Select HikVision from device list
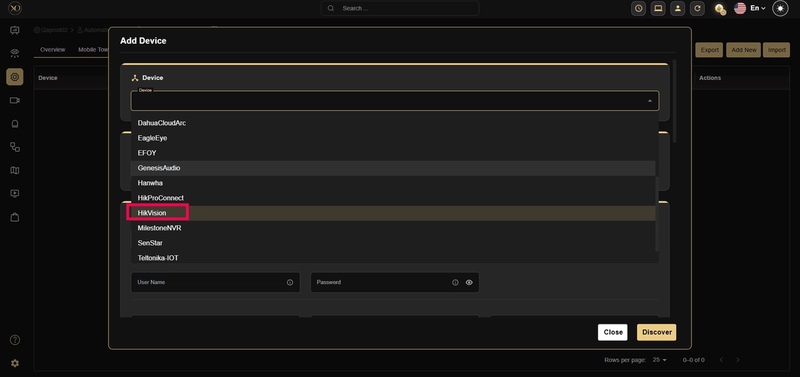 coord(393,213)
